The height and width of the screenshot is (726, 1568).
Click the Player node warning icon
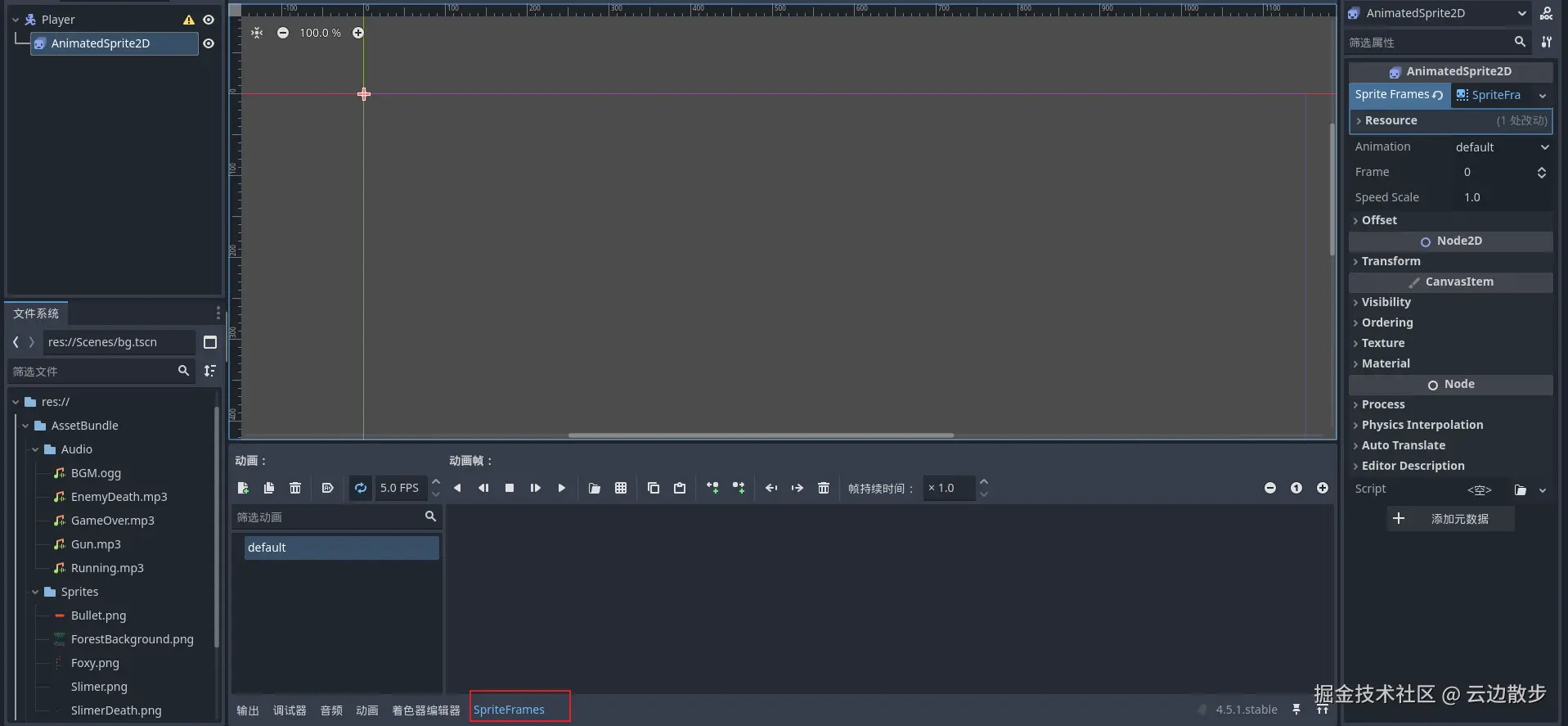click(189, 20)
